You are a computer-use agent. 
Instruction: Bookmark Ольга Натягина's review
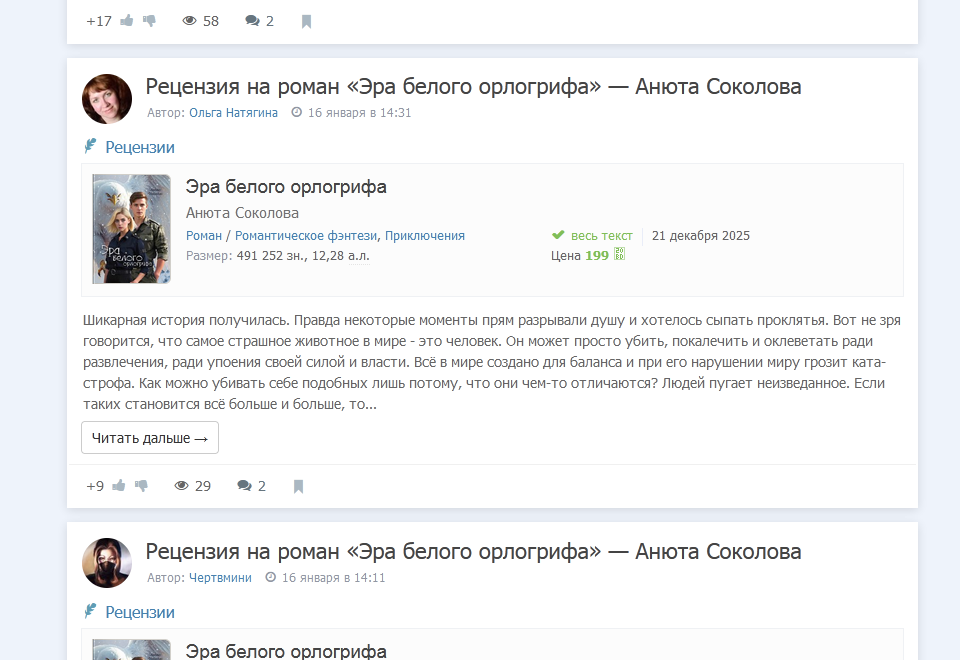point(298,486)
